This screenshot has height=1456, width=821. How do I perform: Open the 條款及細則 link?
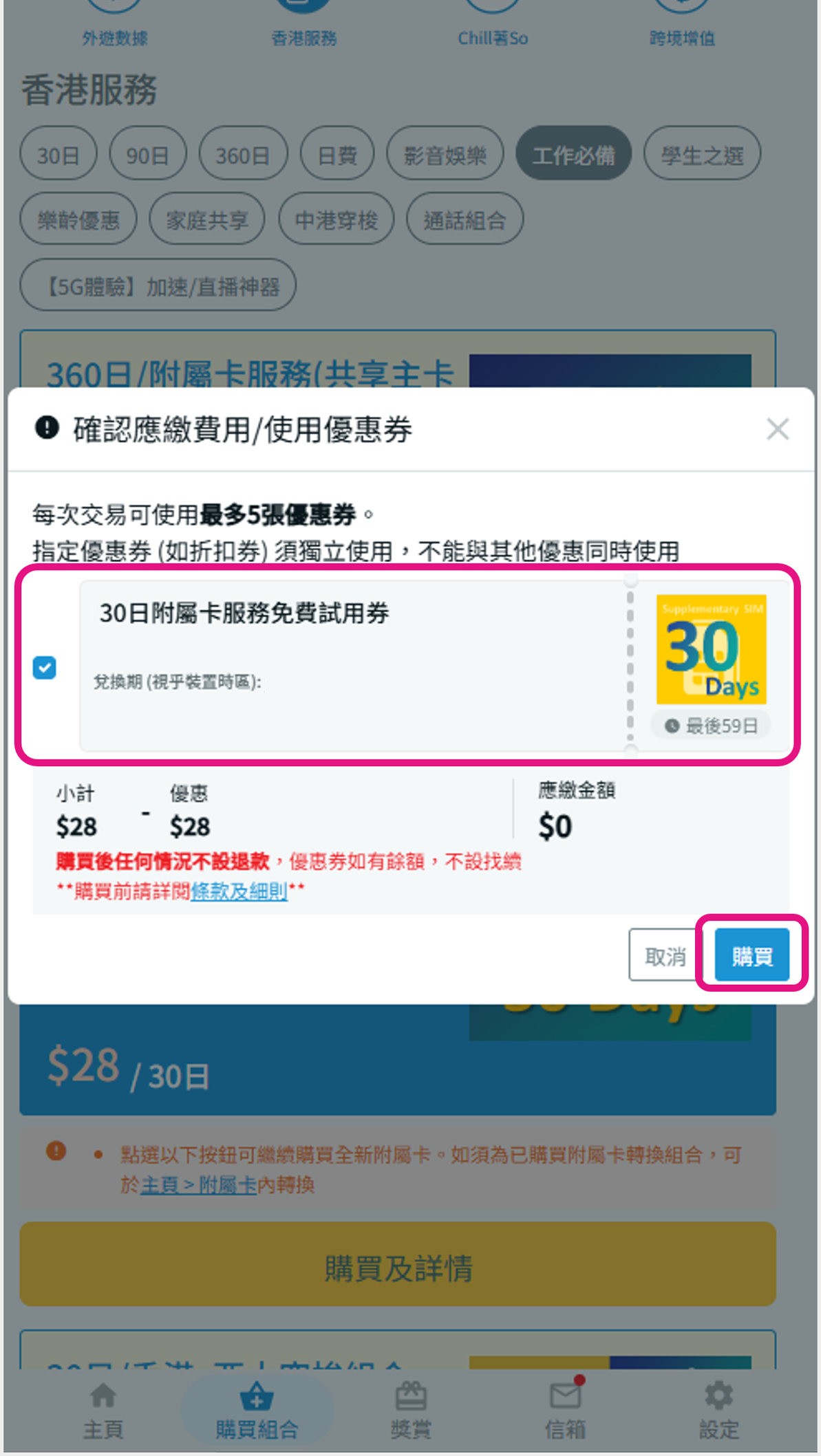(x=239, y=891)
